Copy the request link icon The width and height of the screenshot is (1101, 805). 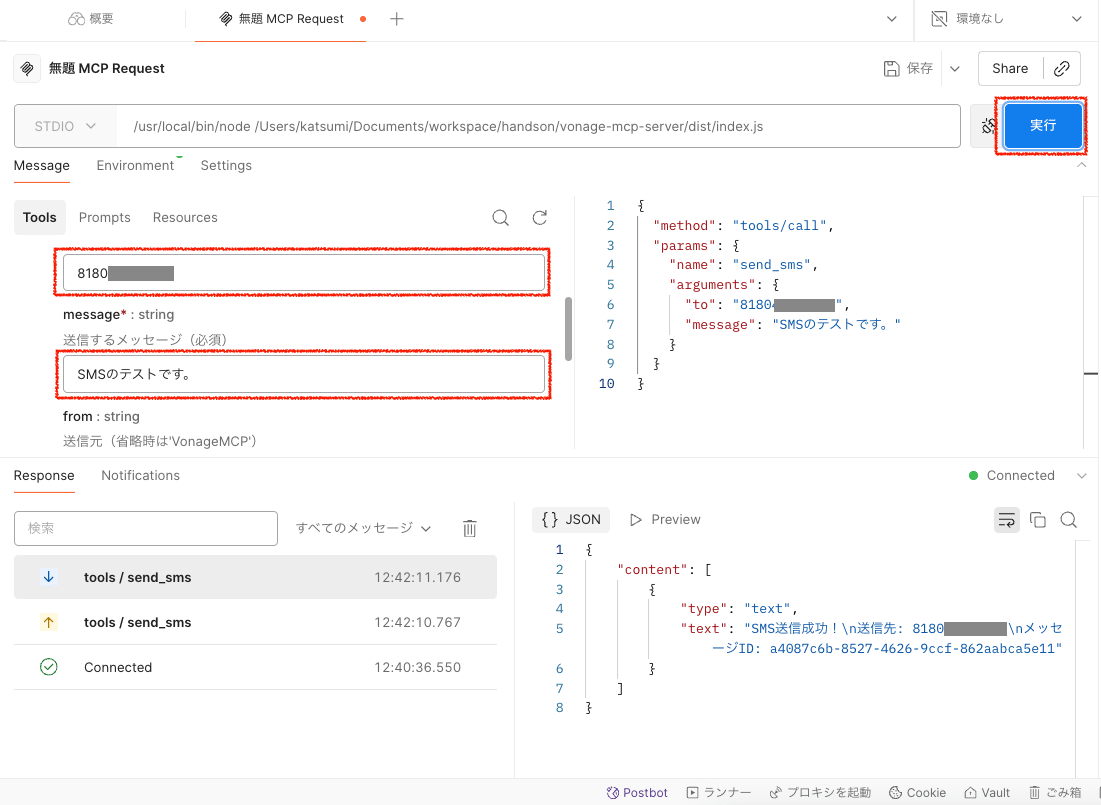pyautogui.click(x=1061, y=68)
